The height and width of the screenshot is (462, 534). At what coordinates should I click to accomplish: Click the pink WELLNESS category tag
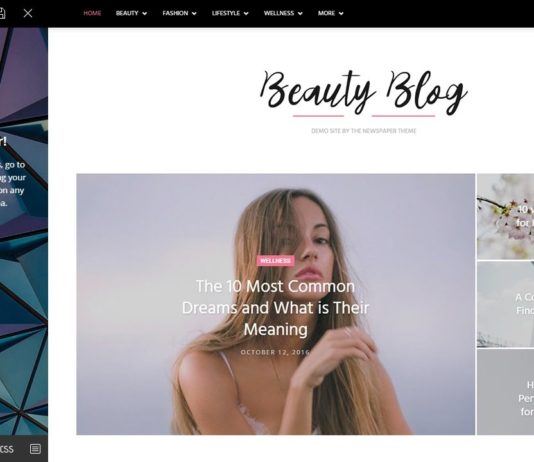click(x=276, y=261)
